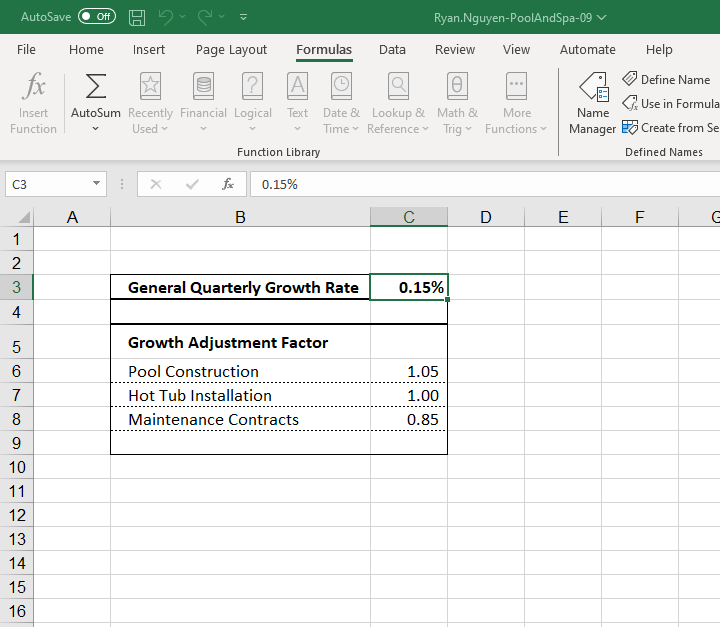The height and width of the screenshot is (627, 720).
Task: Select cell with value 0.85
Action: 409,419
